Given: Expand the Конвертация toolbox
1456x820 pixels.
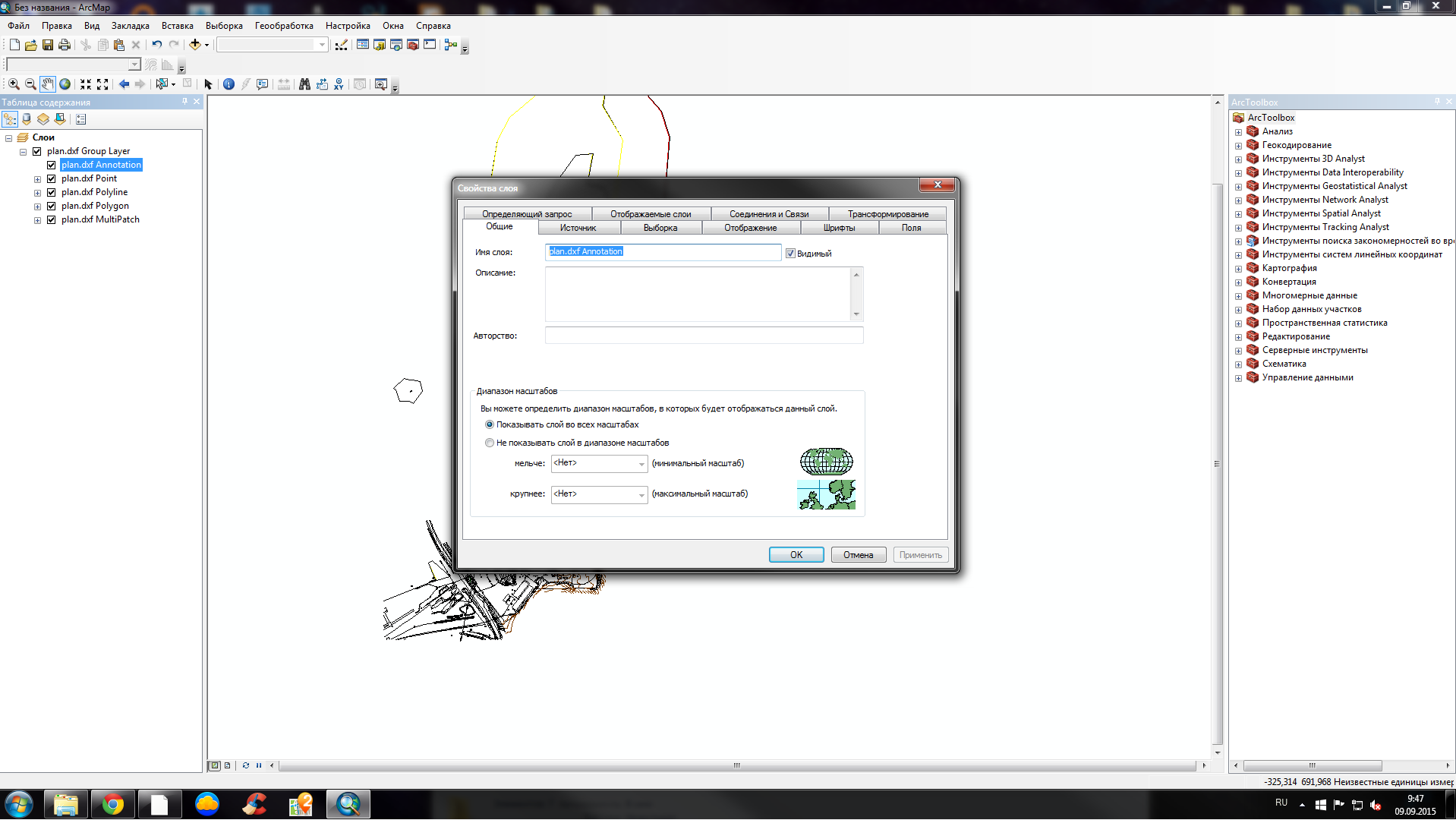Looking at the screenshot, I should click(x=1238, y=282).
